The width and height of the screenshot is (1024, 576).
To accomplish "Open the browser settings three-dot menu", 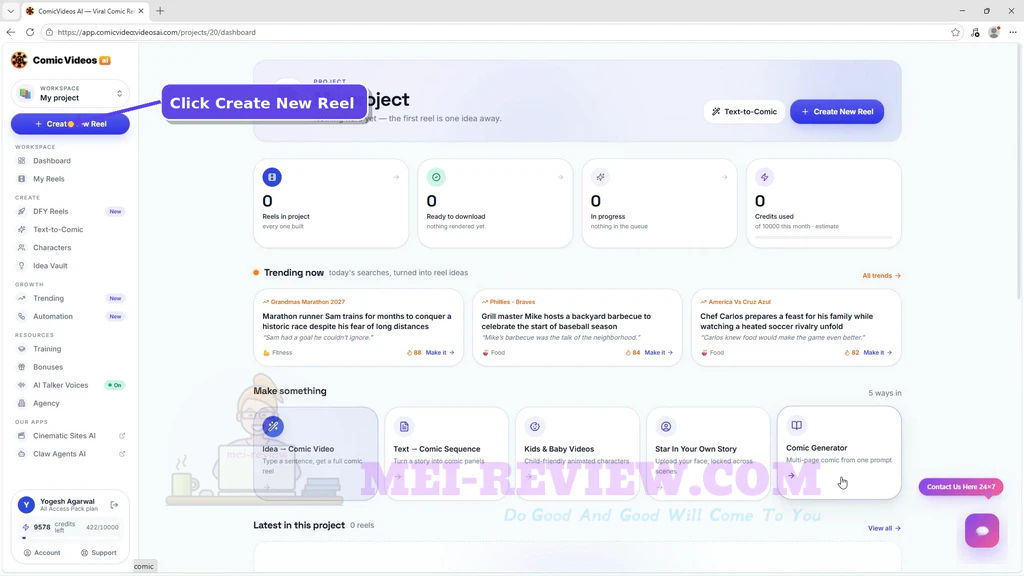I will click(1013, 32).
